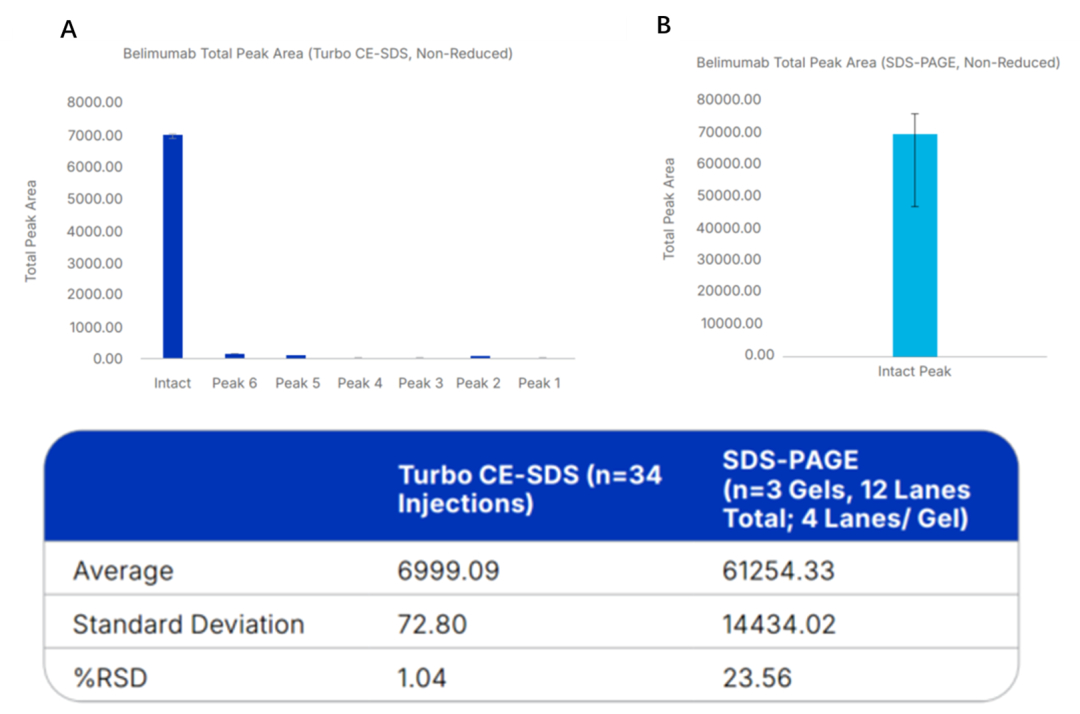Click the Turbo CE-SDS chart title
This screenshot has width=1080, height=714.
(x=317, y=54)
